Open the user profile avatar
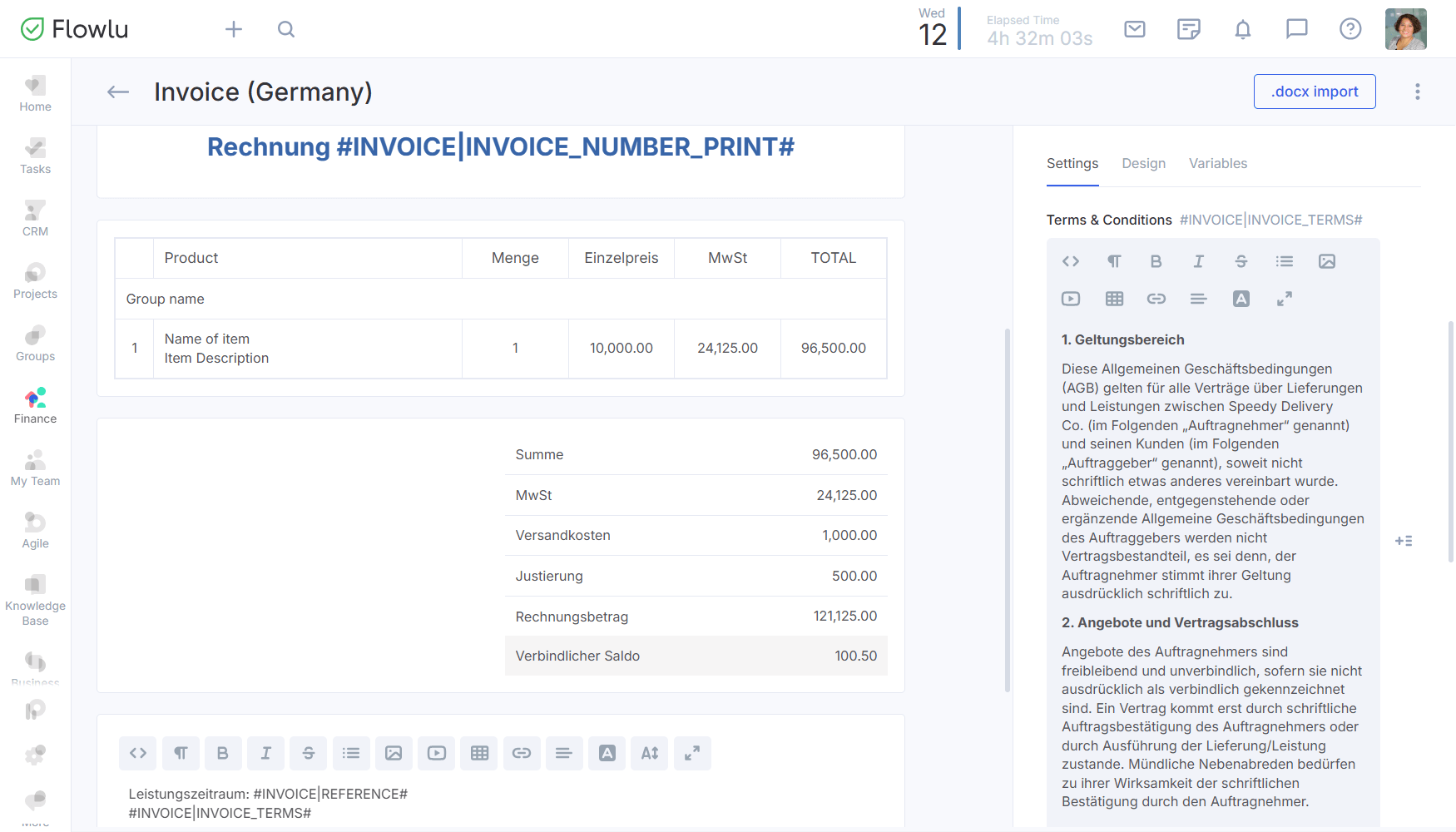The height and width of the screenshot is (832, 1456). [1406, 29]
